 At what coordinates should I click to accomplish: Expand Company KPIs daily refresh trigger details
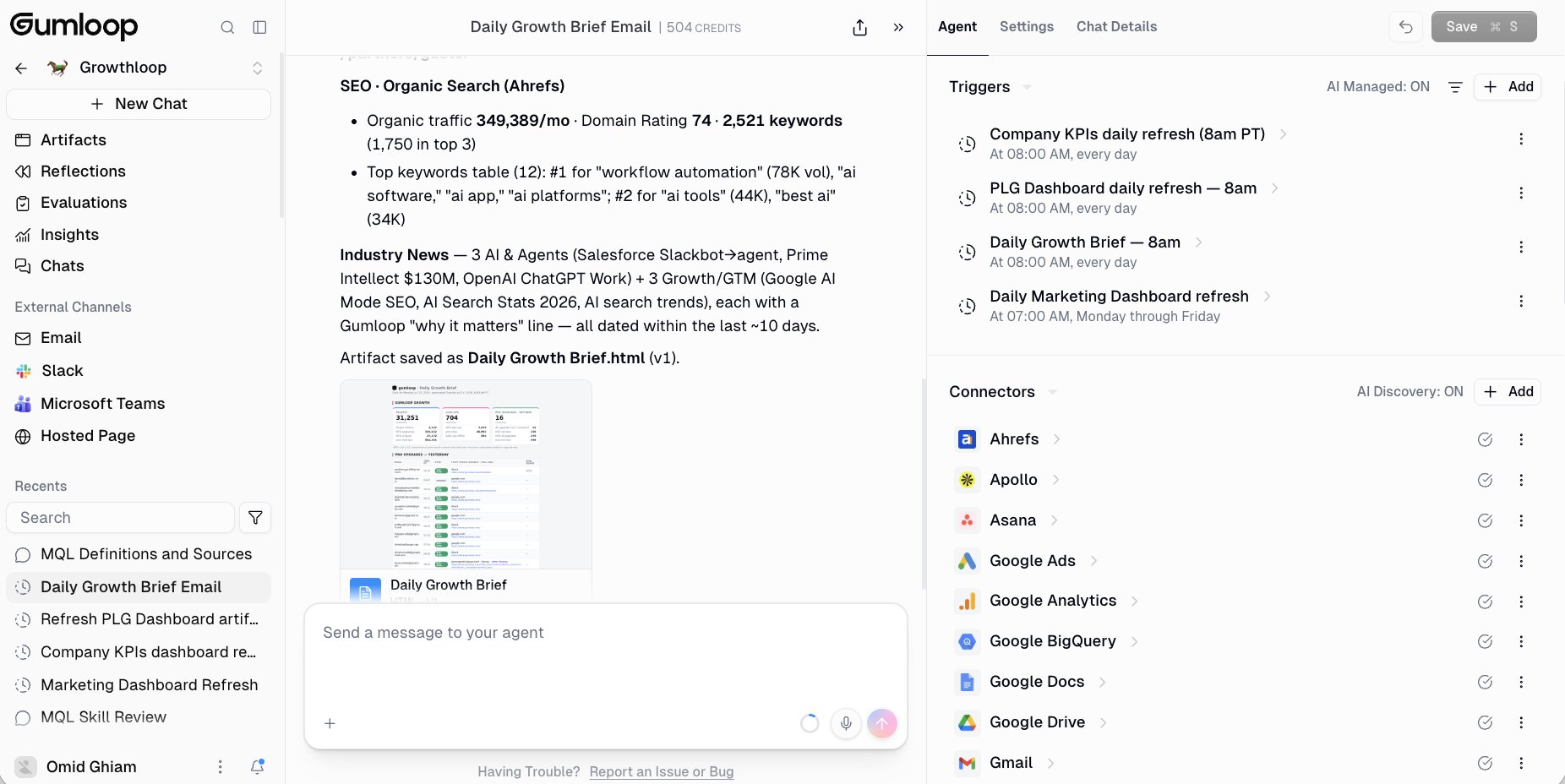pos(1283,134)
